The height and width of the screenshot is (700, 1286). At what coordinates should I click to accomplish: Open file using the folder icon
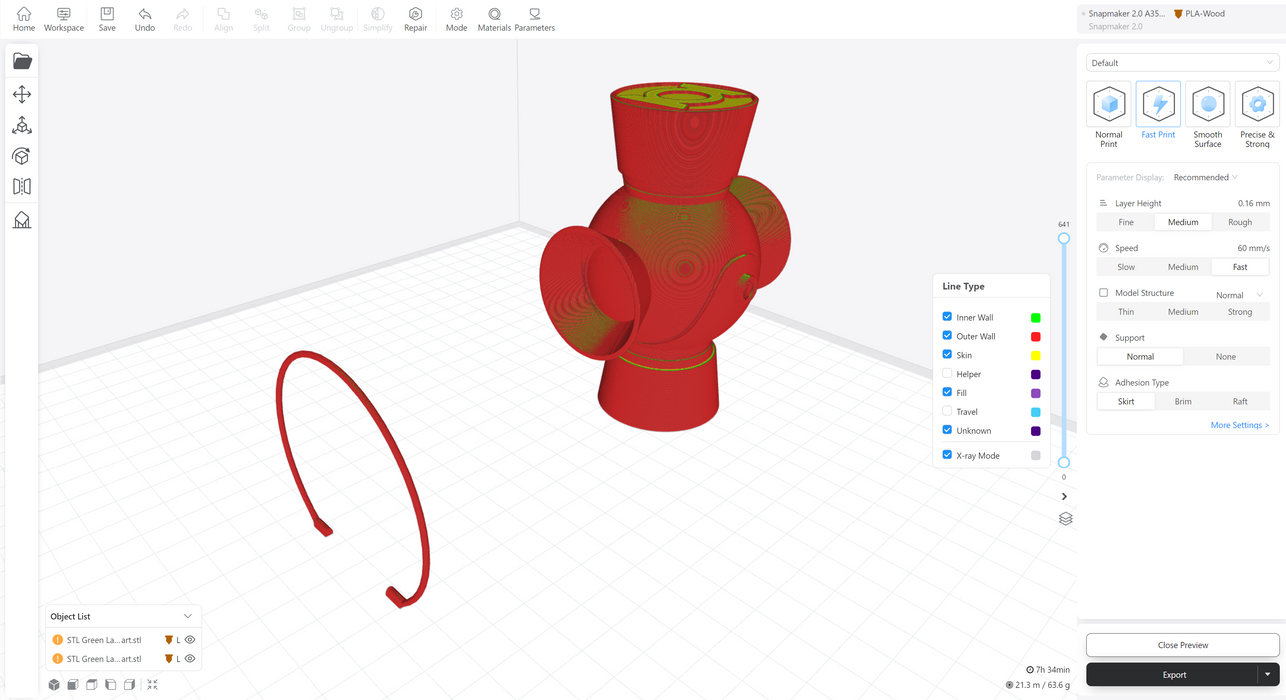click(x=22, y=61)
